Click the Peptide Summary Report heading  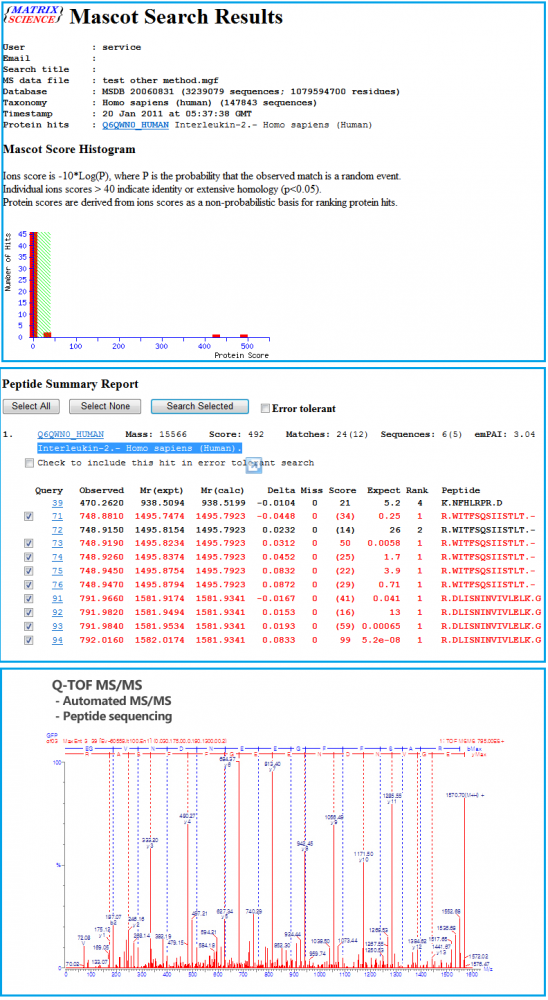pos(70,385)
